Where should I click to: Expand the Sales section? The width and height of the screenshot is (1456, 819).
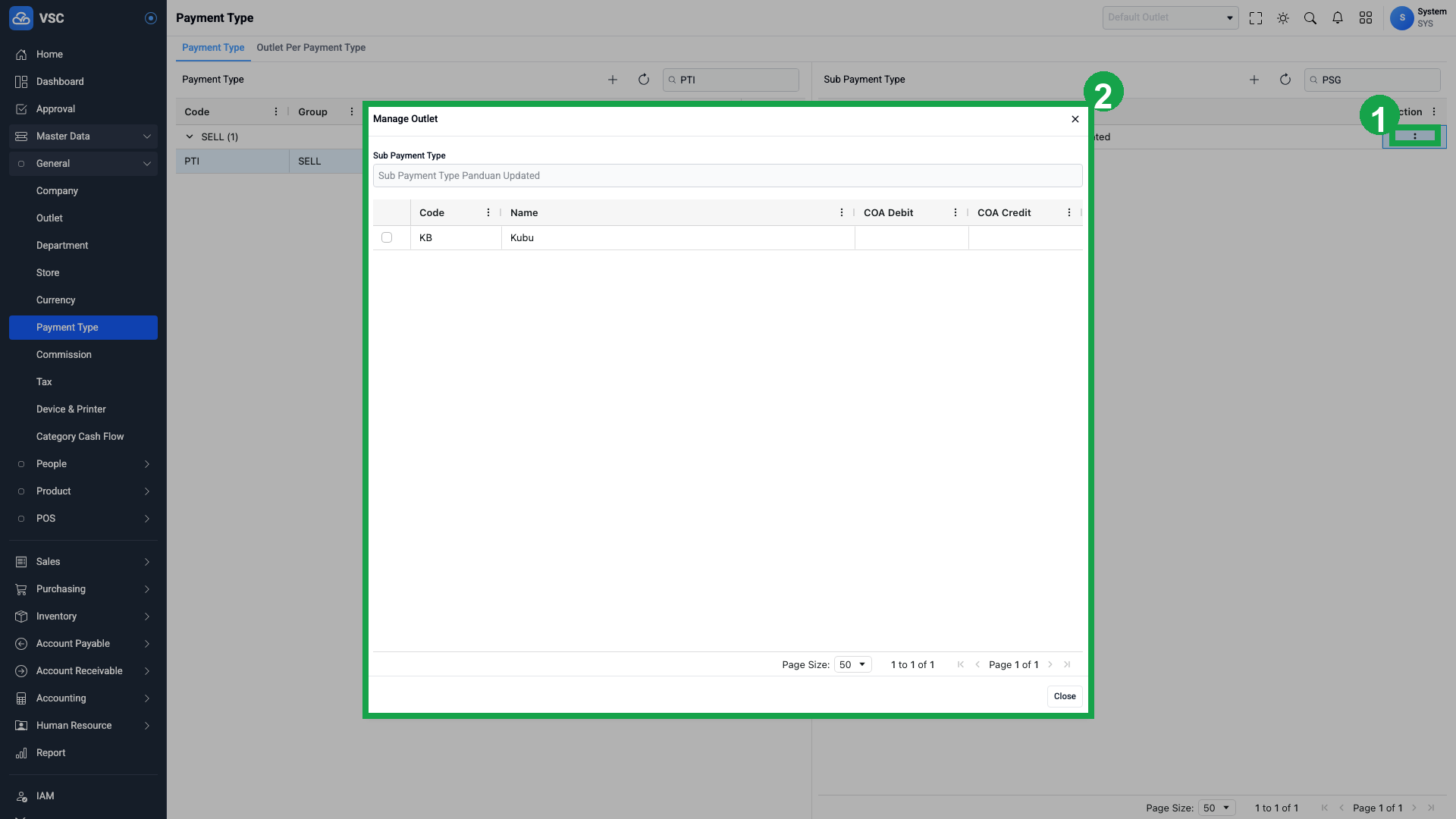click(x=83, y=562)
